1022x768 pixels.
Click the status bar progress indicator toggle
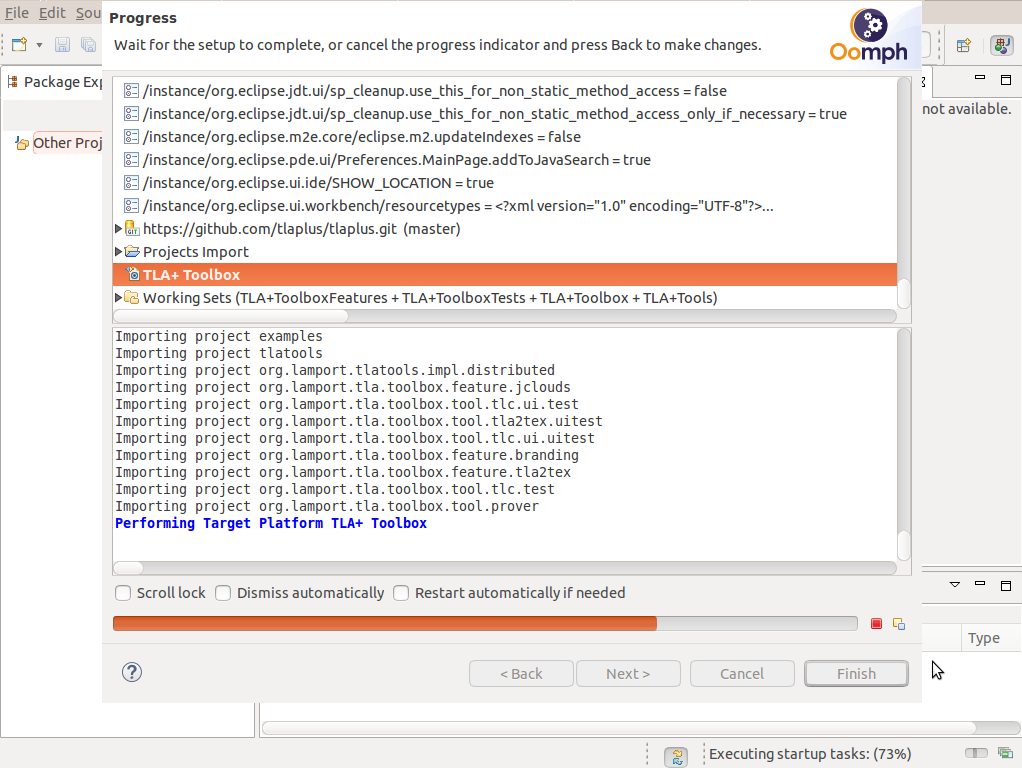coord(976,753)
